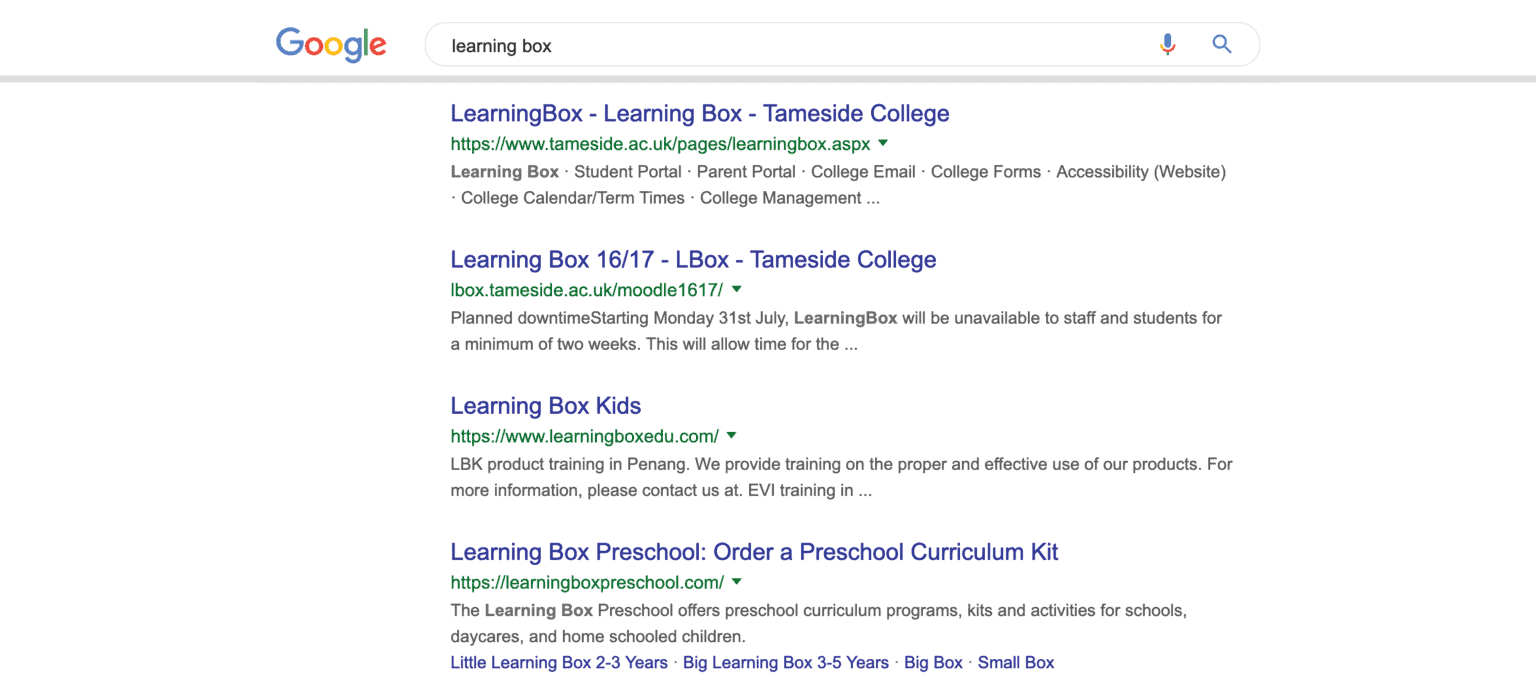Click the Google logo

click(331, 45)
